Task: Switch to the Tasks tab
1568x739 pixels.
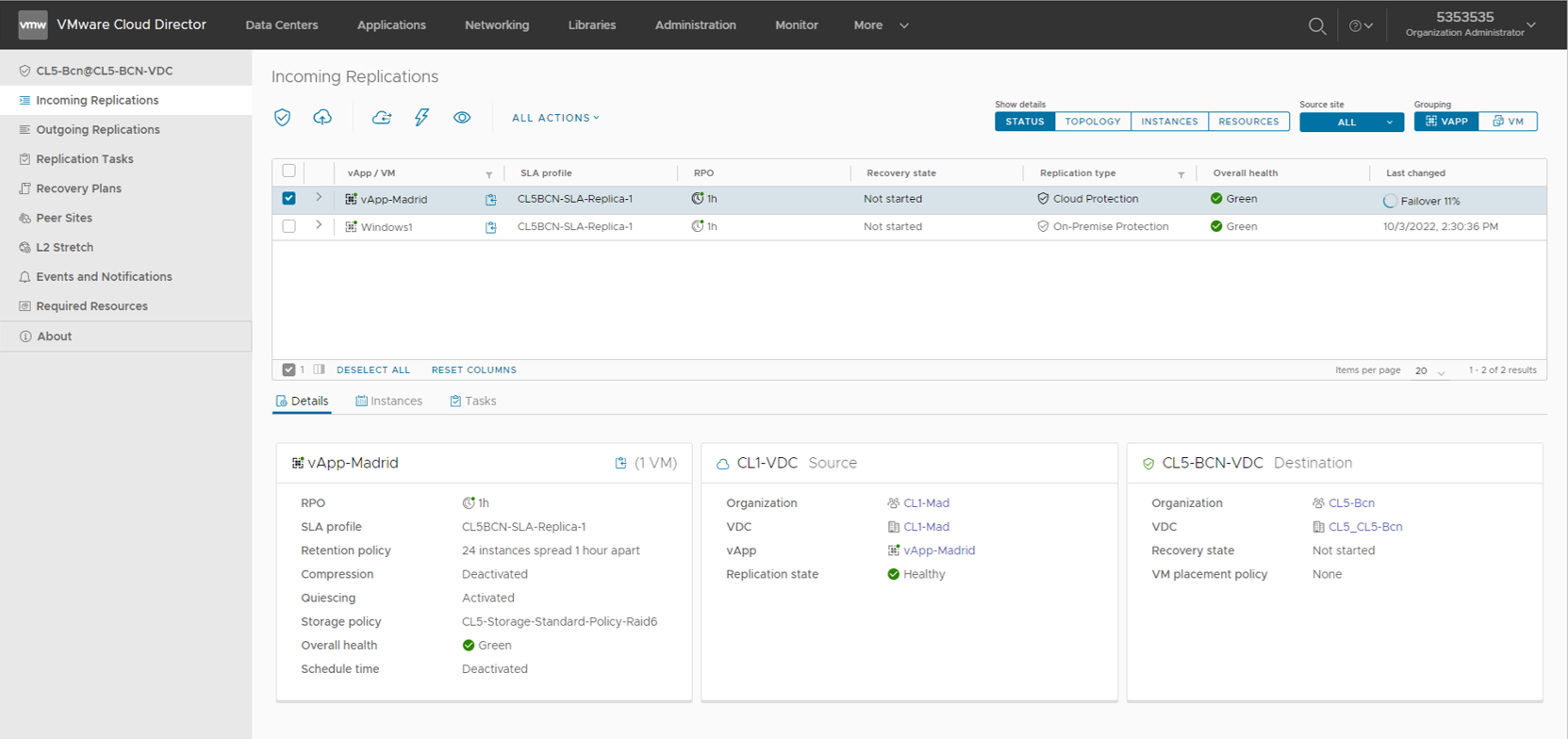Action: click(x=472, y=402)
